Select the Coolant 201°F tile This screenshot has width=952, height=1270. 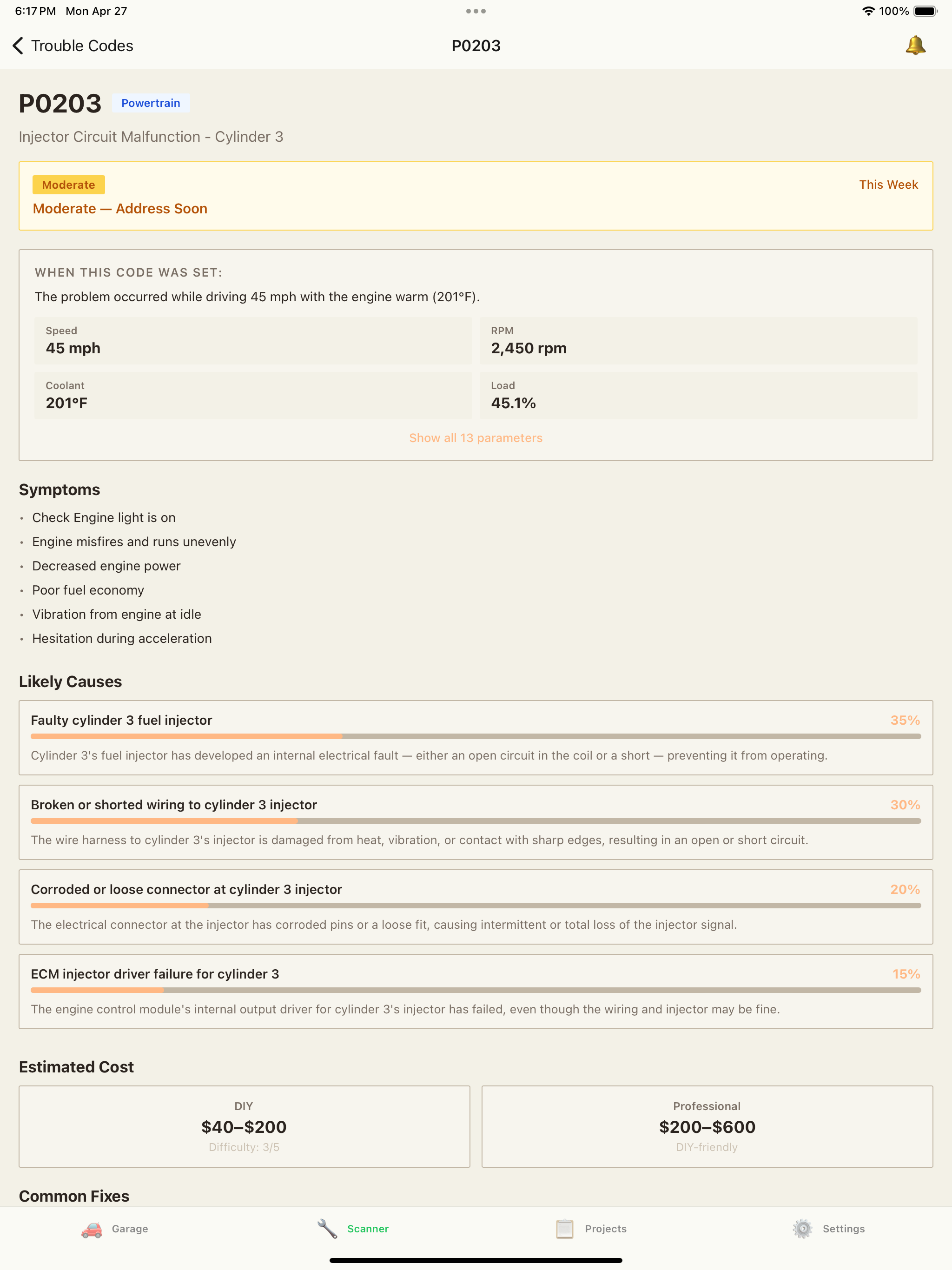[x=253, y=396]
